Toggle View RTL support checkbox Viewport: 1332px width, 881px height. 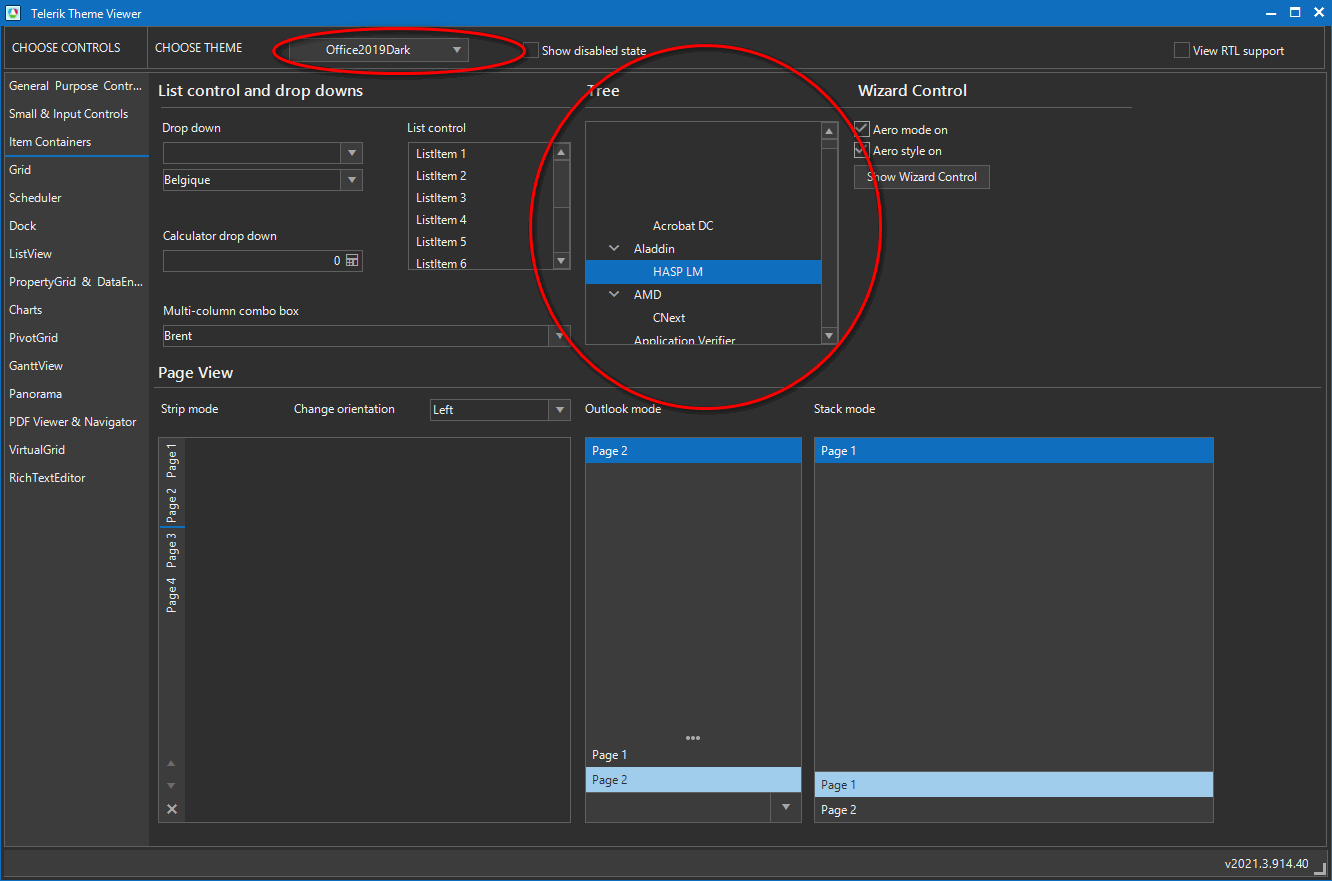1182,50
